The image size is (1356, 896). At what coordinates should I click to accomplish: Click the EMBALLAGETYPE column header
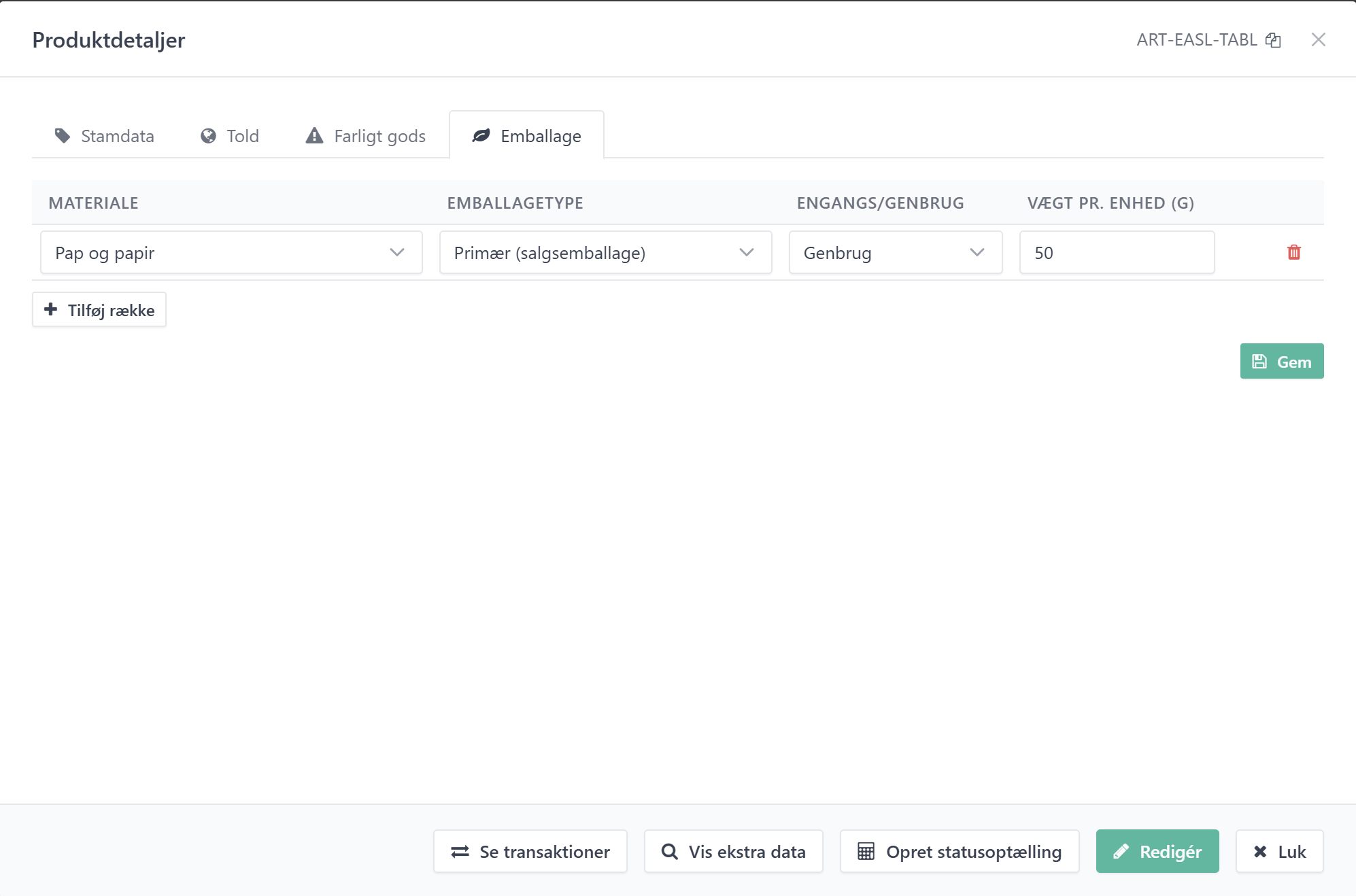coord(515,203)
